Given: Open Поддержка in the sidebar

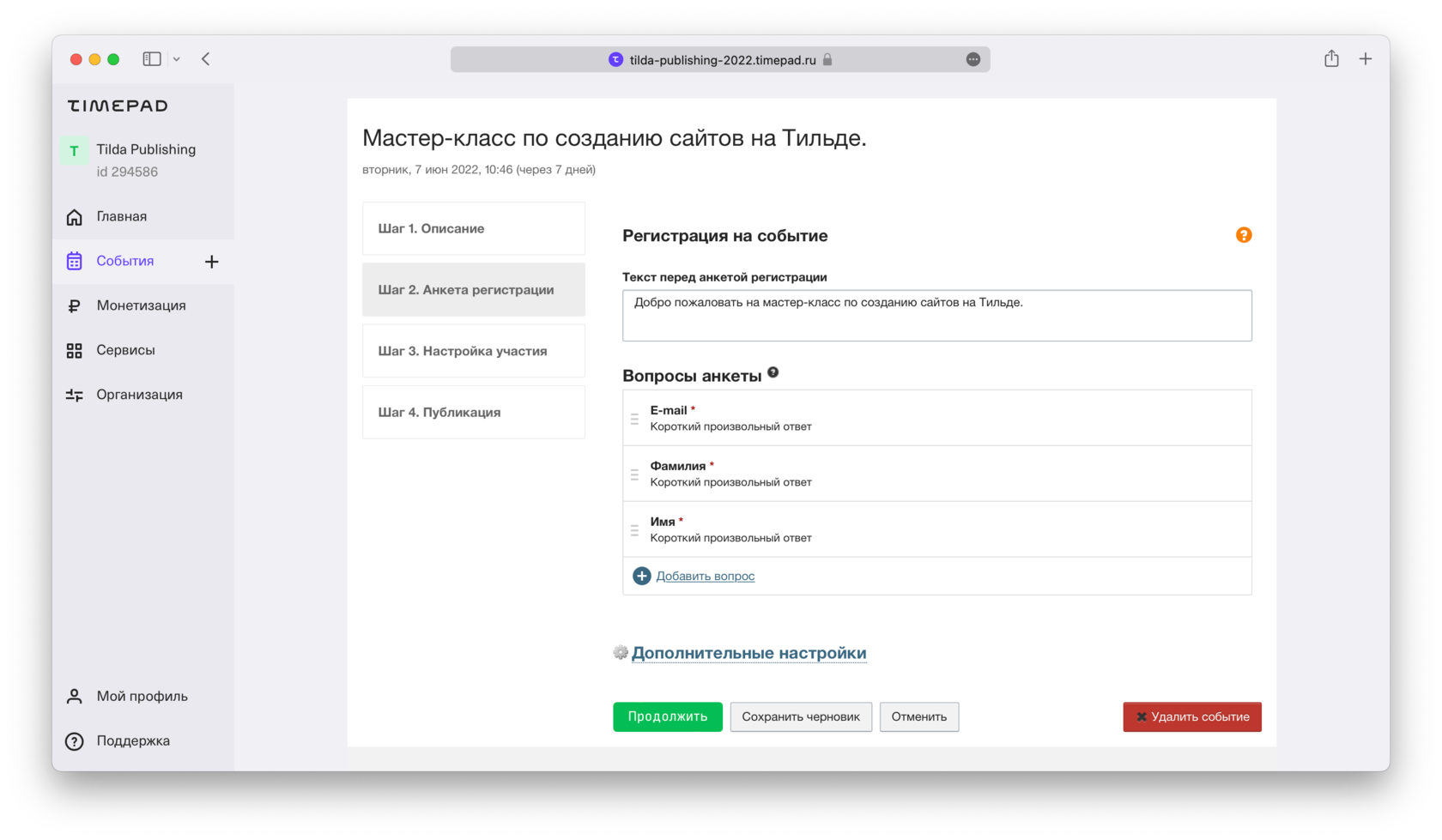Looking at the screenshot, I should click(142, 740).
